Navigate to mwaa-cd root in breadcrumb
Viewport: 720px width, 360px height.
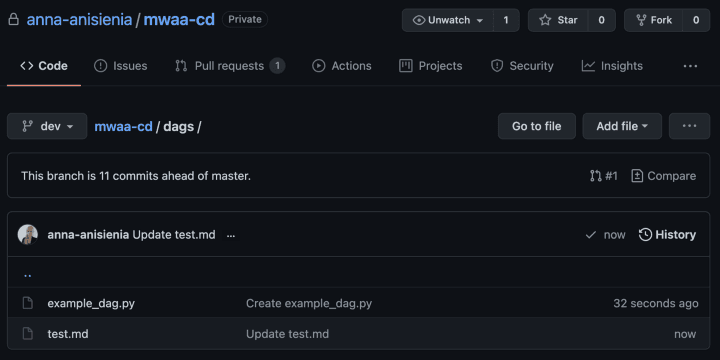[x=124, y=126]
